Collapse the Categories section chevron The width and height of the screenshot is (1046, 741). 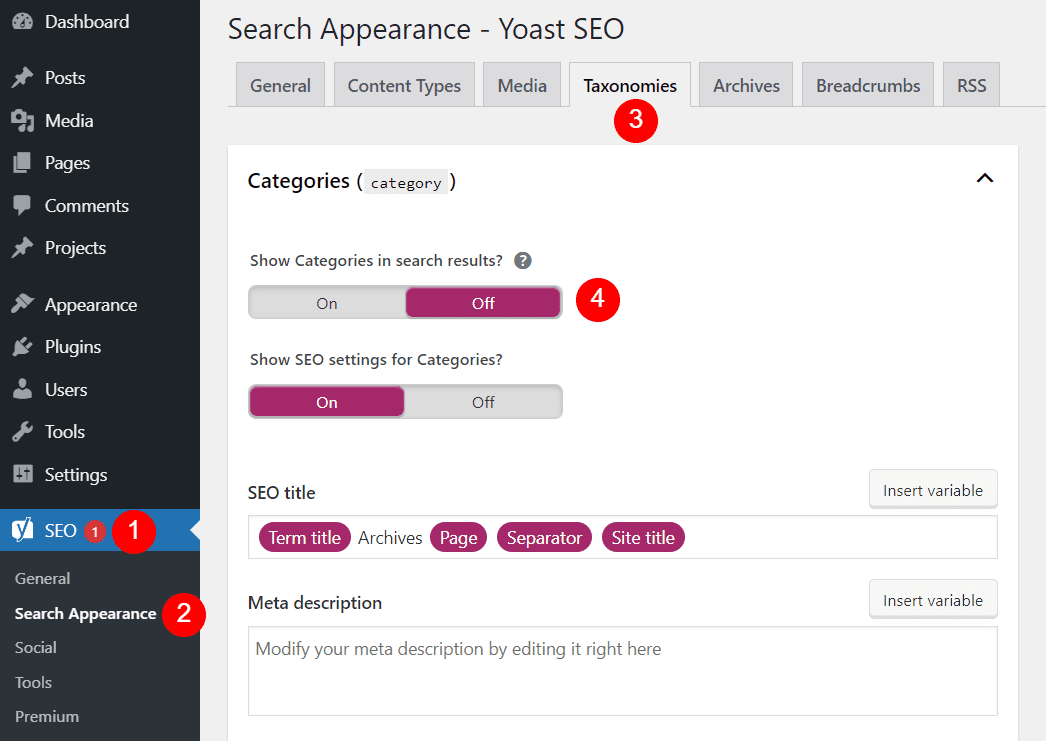985,178
